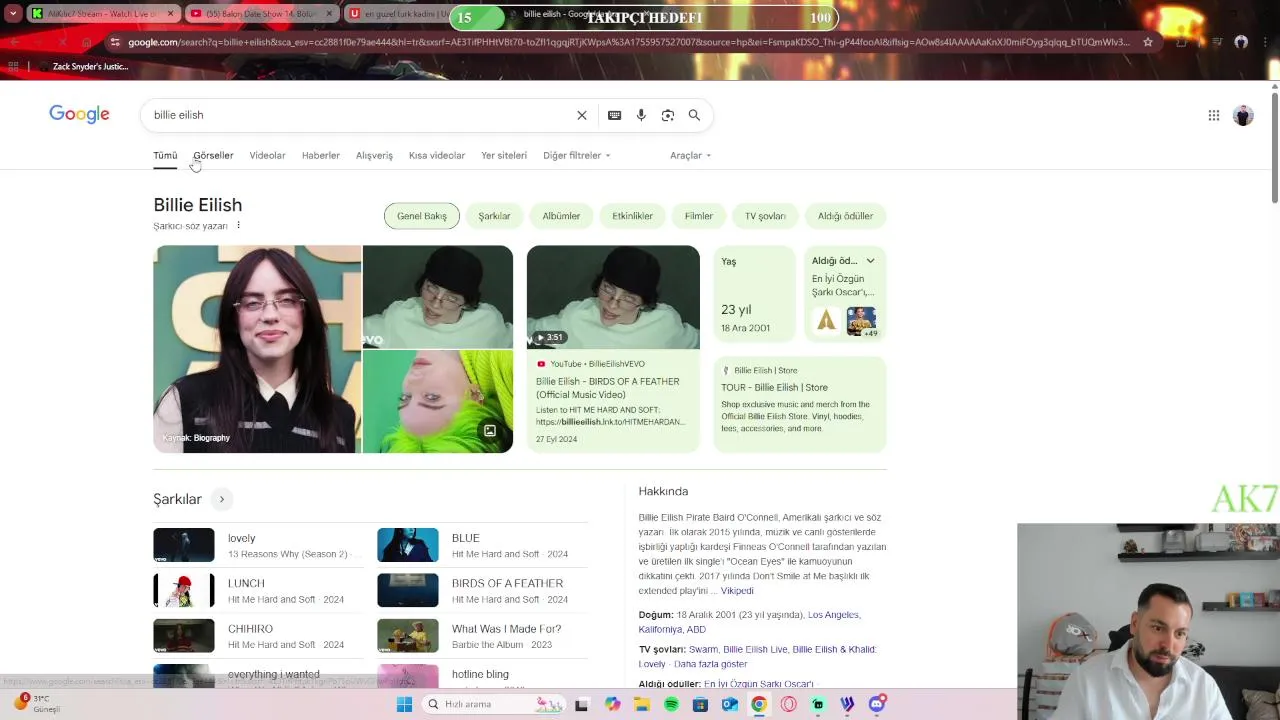
Task: Play the BIRDS OF A FEATHER video thumbnail
Action: (613, 297)
